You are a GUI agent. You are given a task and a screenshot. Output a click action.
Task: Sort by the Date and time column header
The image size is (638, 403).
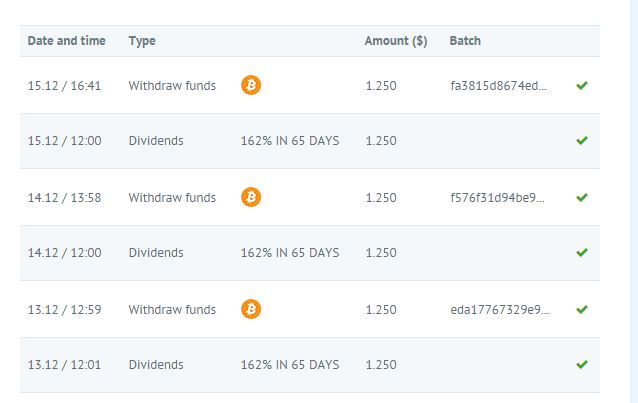point(66,41)
